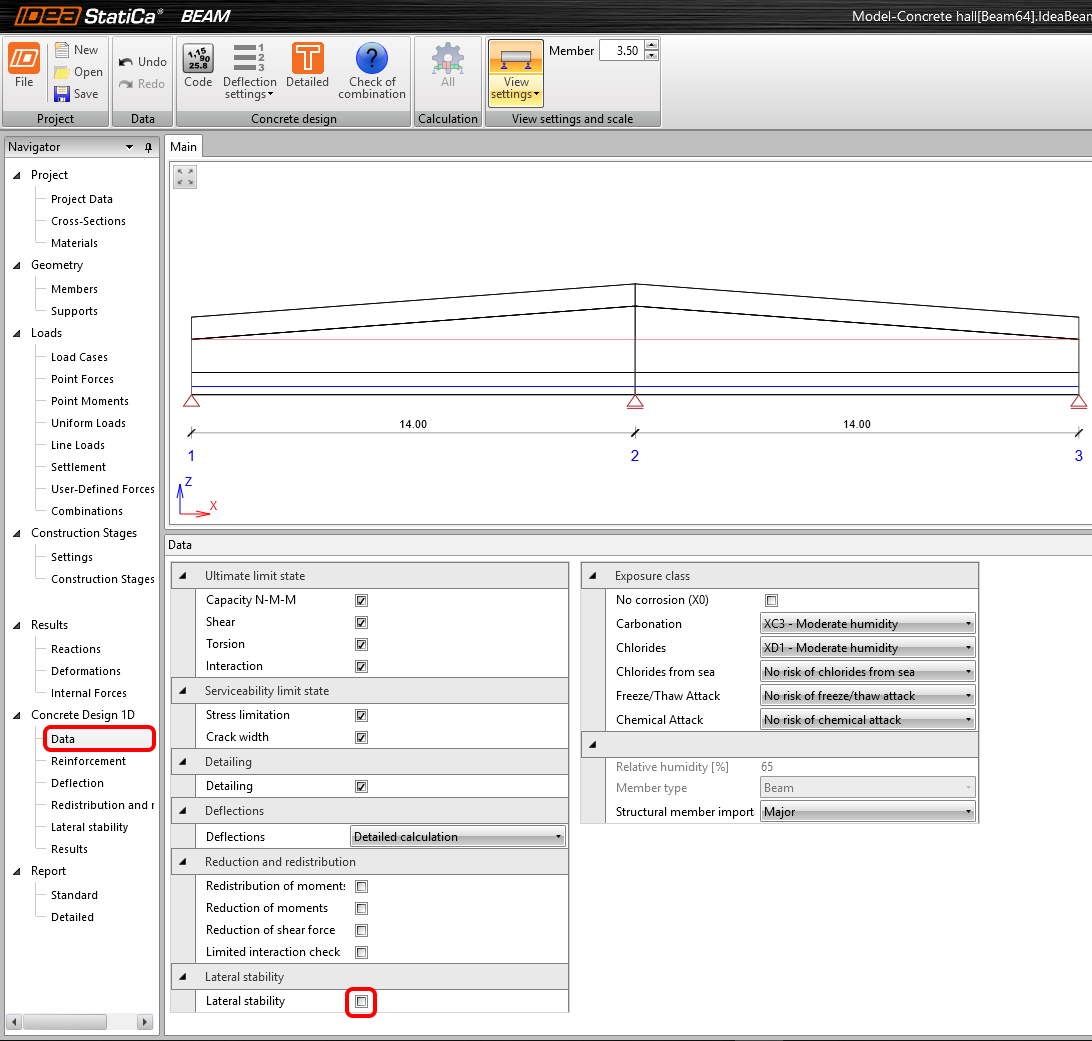Tick the No corrosion (X0) checkbox
Viewport: 1092px width, 1041px height.
[771, 600]
